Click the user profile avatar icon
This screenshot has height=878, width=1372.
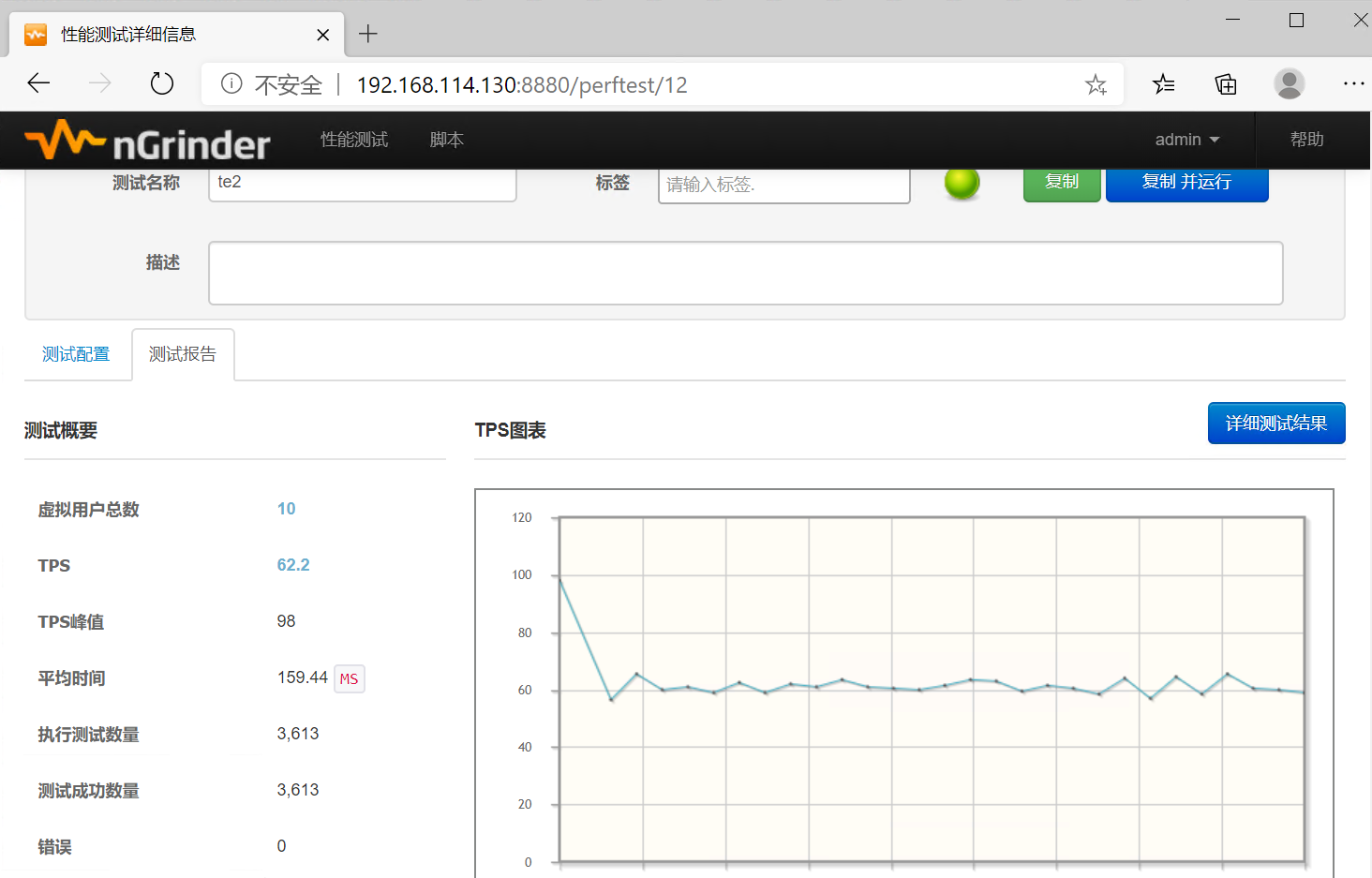click(x=1289, y=84)
